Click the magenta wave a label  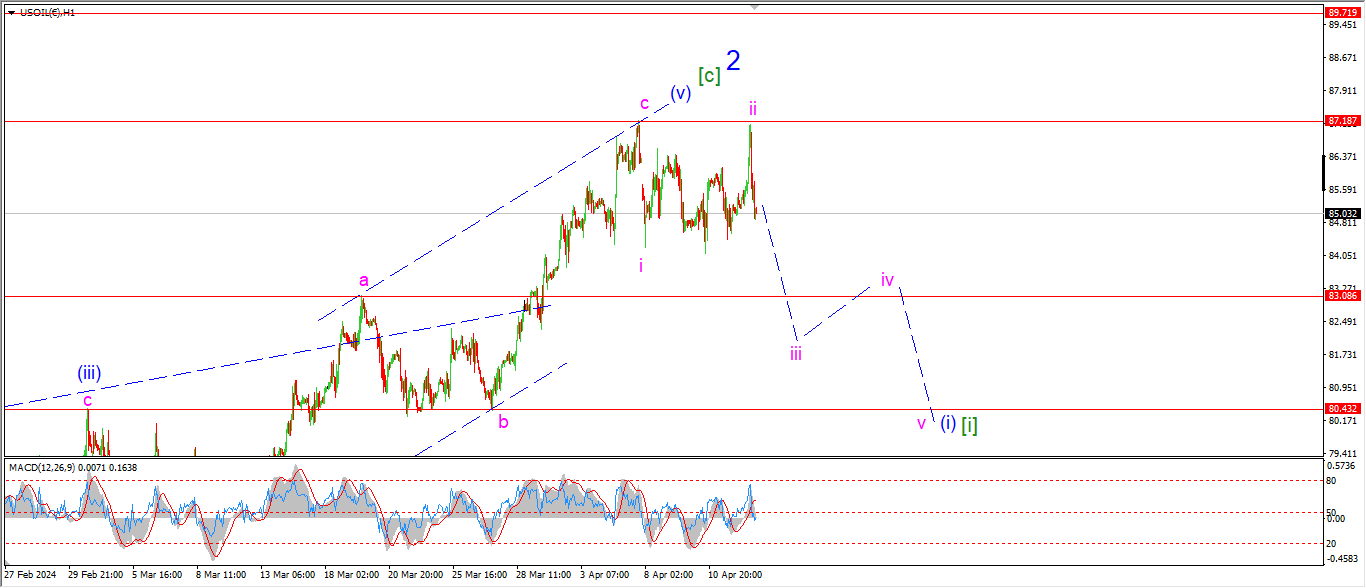364,282
